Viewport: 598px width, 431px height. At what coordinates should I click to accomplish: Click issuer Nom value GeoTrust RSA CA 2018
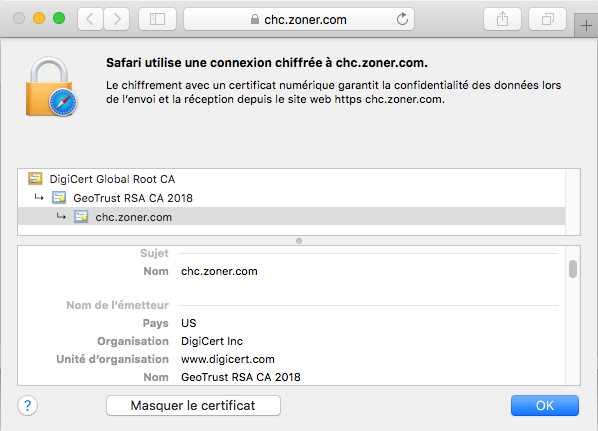pos(241,377)
